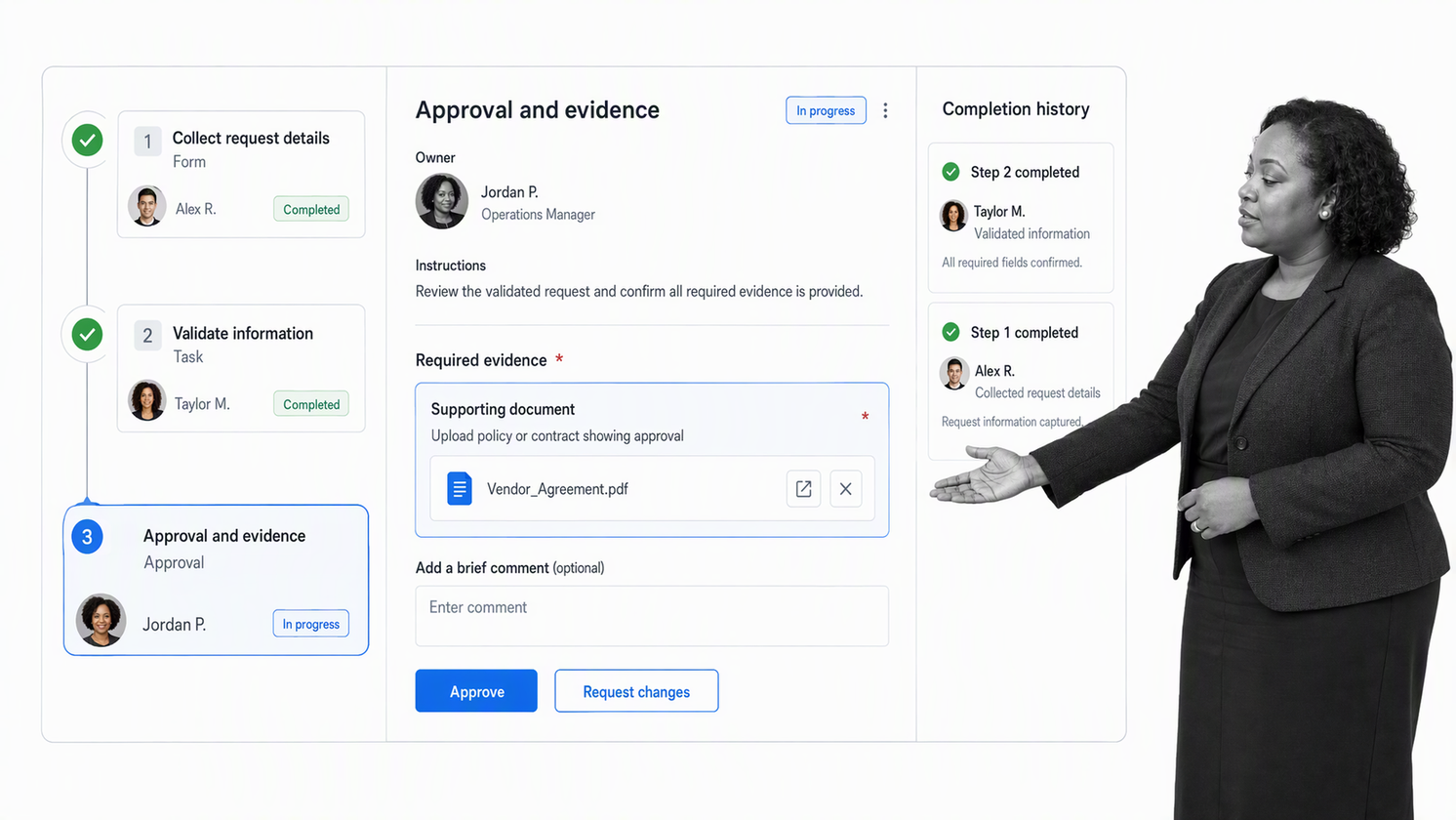This screenshot has width=1456, height=820.
Task: Click the text 'All required fields confirmed.'
Action: click(x=1012, y=263)
